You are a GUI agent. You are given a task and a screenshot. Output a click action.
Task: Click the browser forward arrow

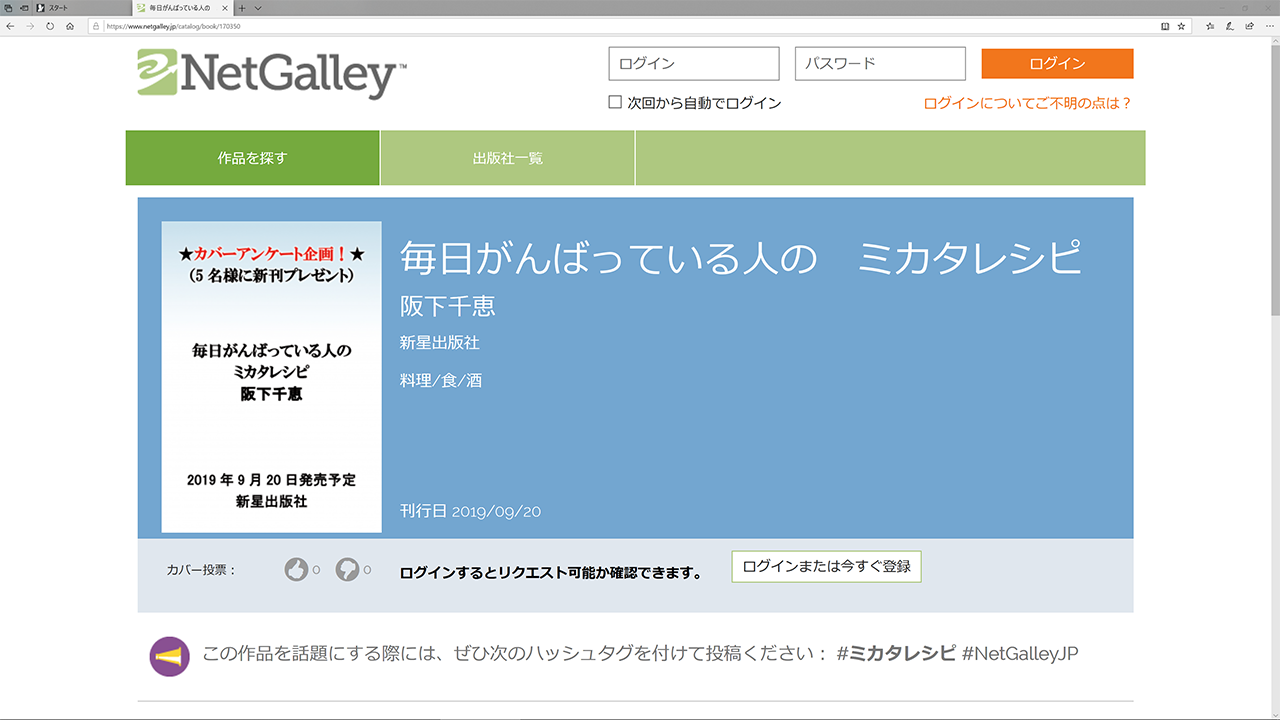tap(30, 26)
